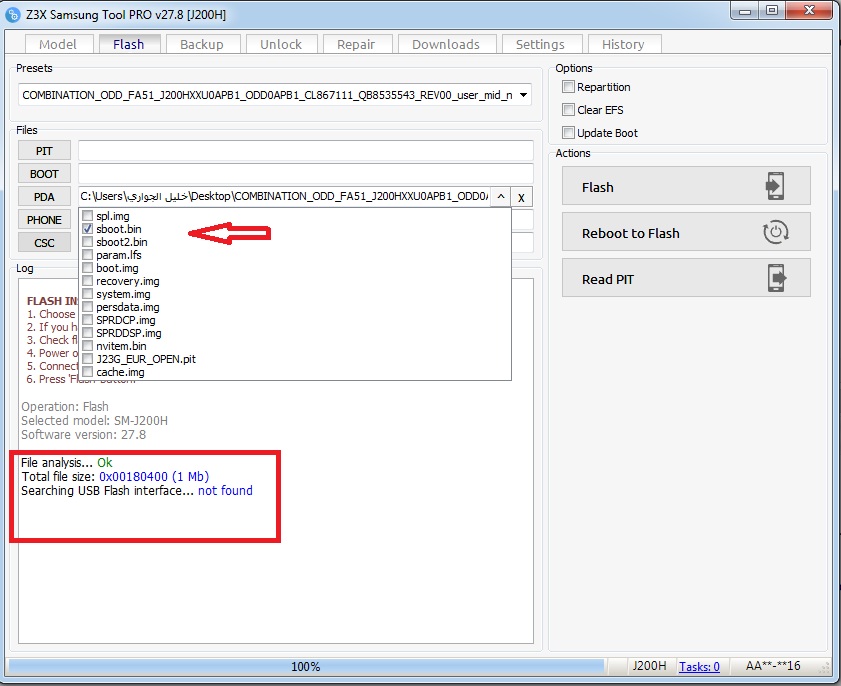Image resolution: width=841 pixels, height=686 pixels.
Task: Click 'File analysis... Ok' log line
Action: [67, 462]
